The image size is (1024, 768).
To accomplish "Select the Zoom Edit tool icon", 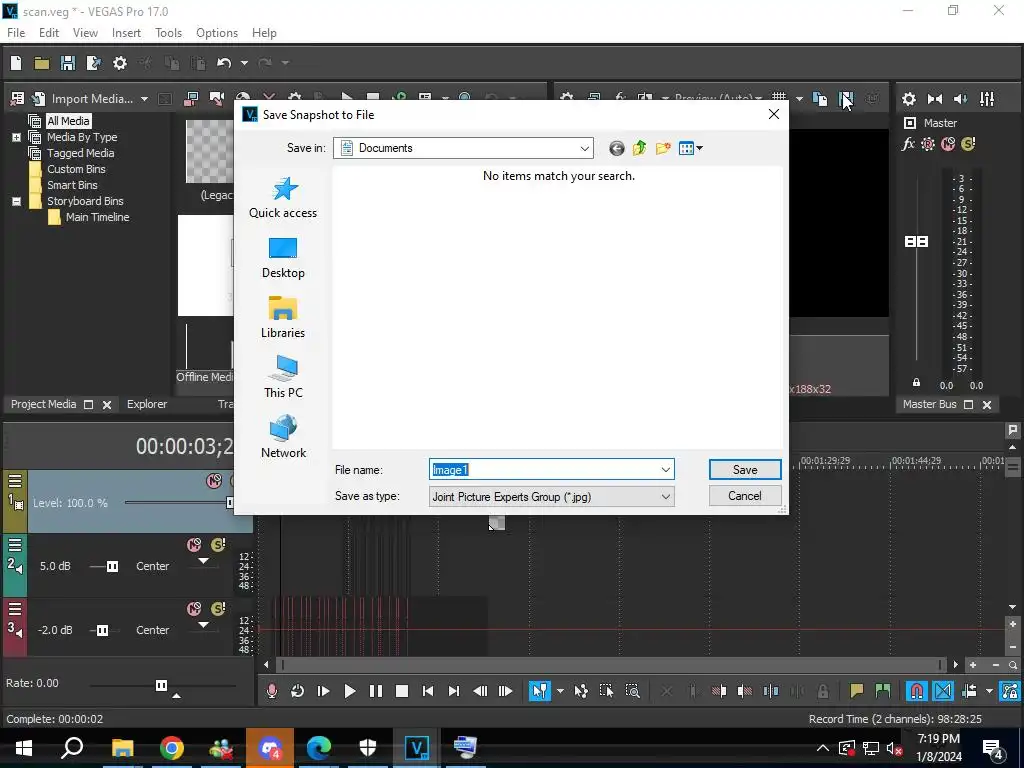I will [x=632, y=691].
